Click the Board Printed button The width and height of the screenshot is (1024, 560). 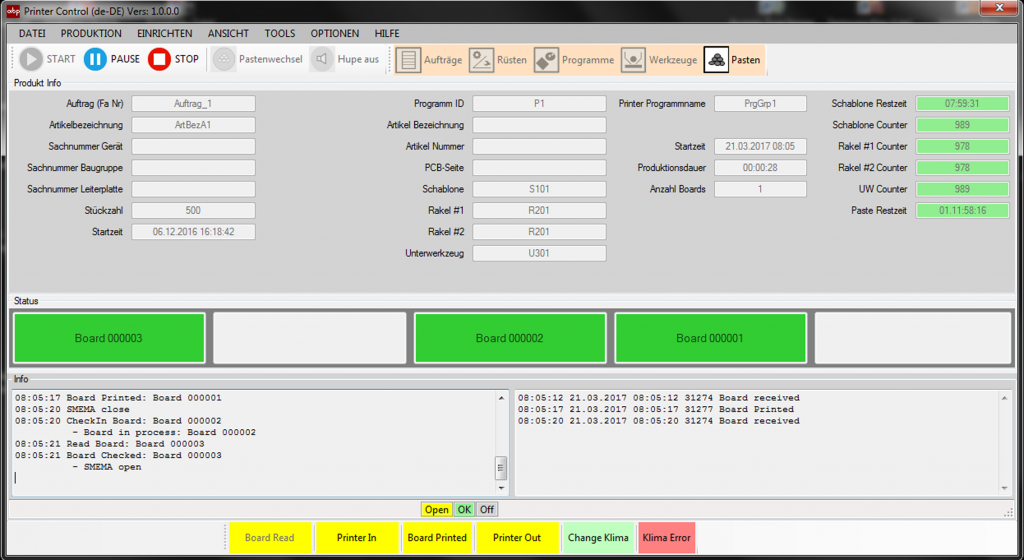point(437,538)
